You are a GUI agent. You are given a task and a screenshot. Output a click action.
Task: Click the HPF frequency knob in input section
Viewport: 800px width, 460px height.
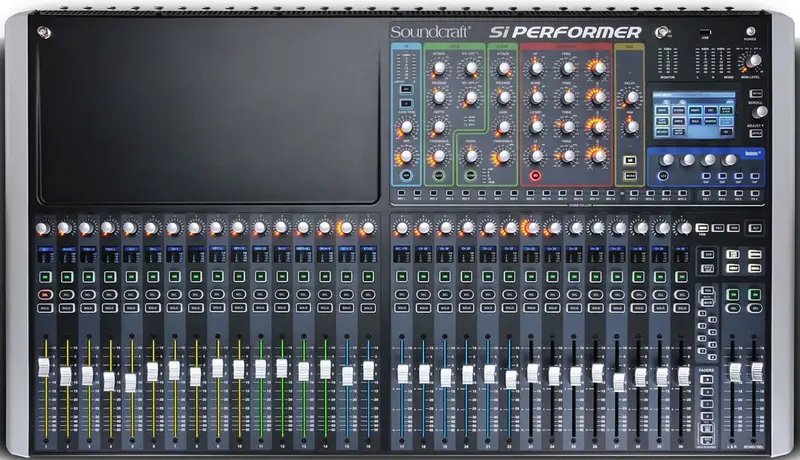[406, 156]
